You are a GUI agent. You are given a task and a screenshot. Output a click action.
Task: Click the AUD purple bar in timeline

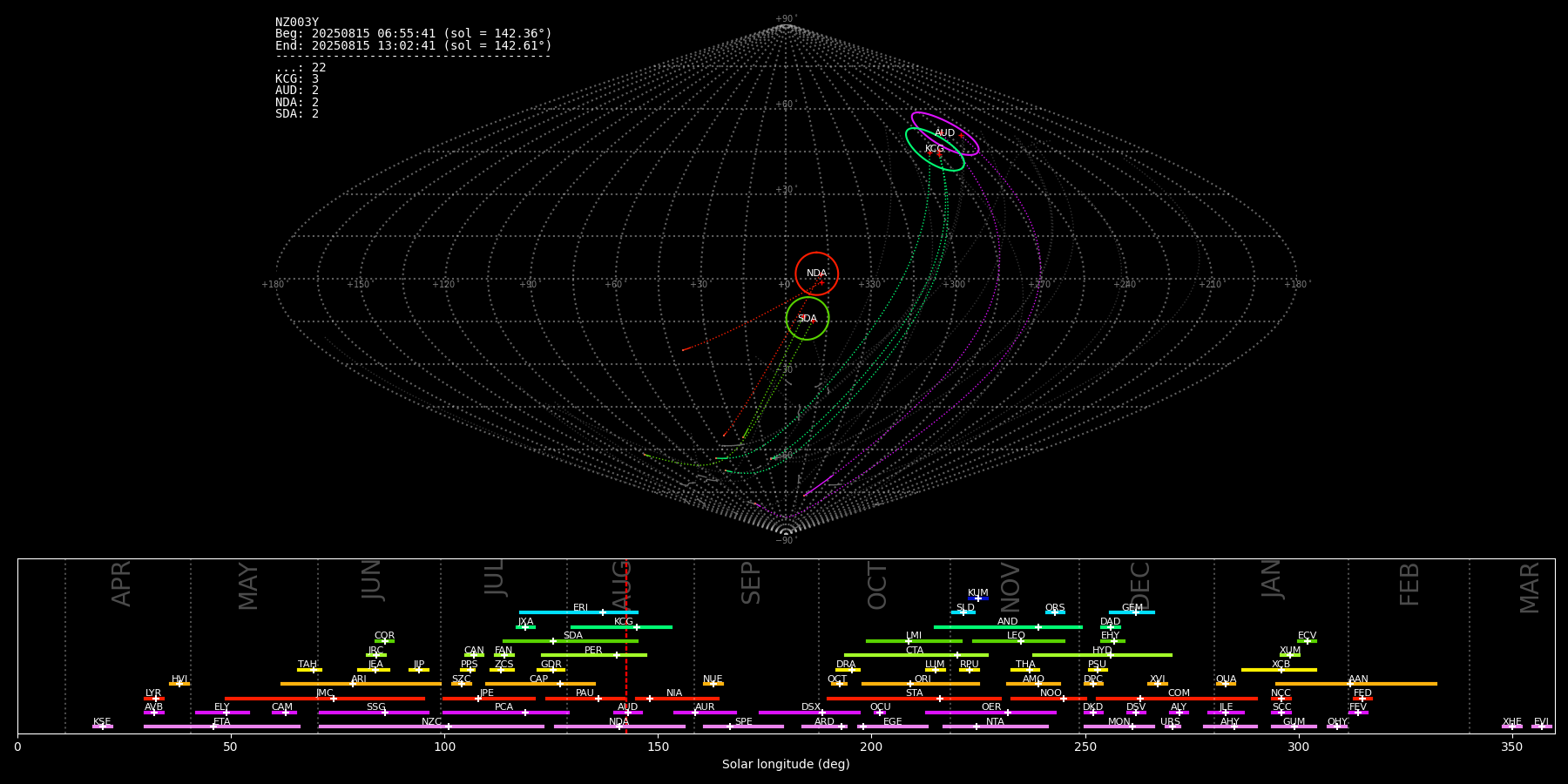pos(628,712)
